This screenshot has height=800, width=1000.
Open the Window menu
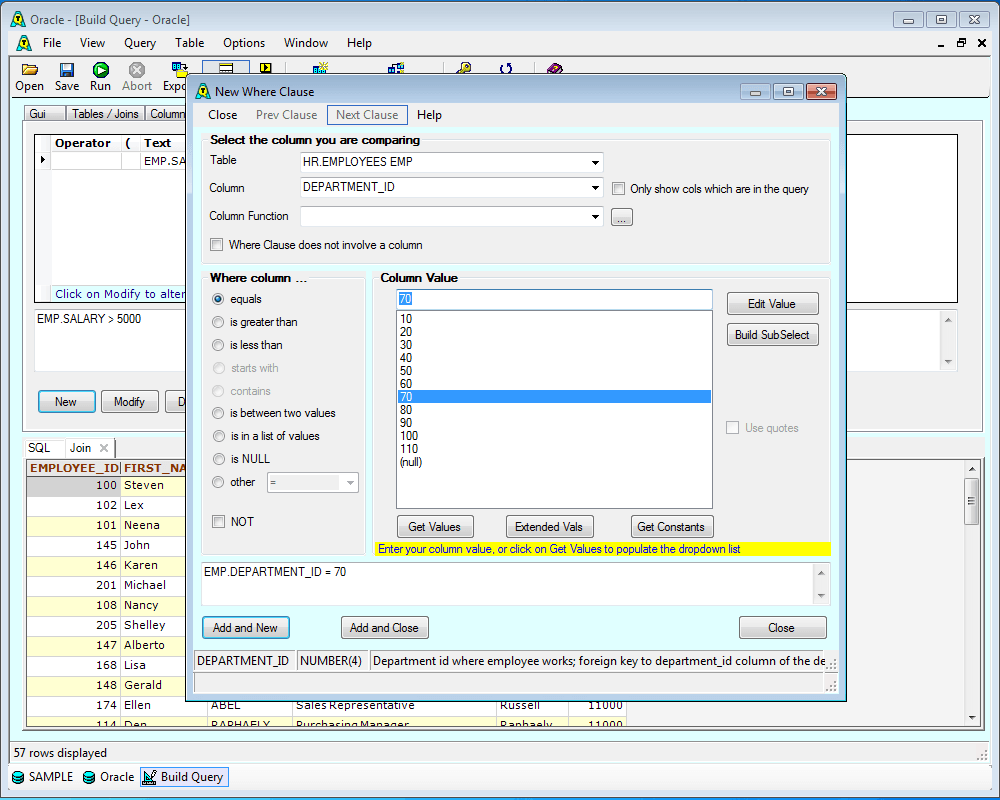[305, 43]
